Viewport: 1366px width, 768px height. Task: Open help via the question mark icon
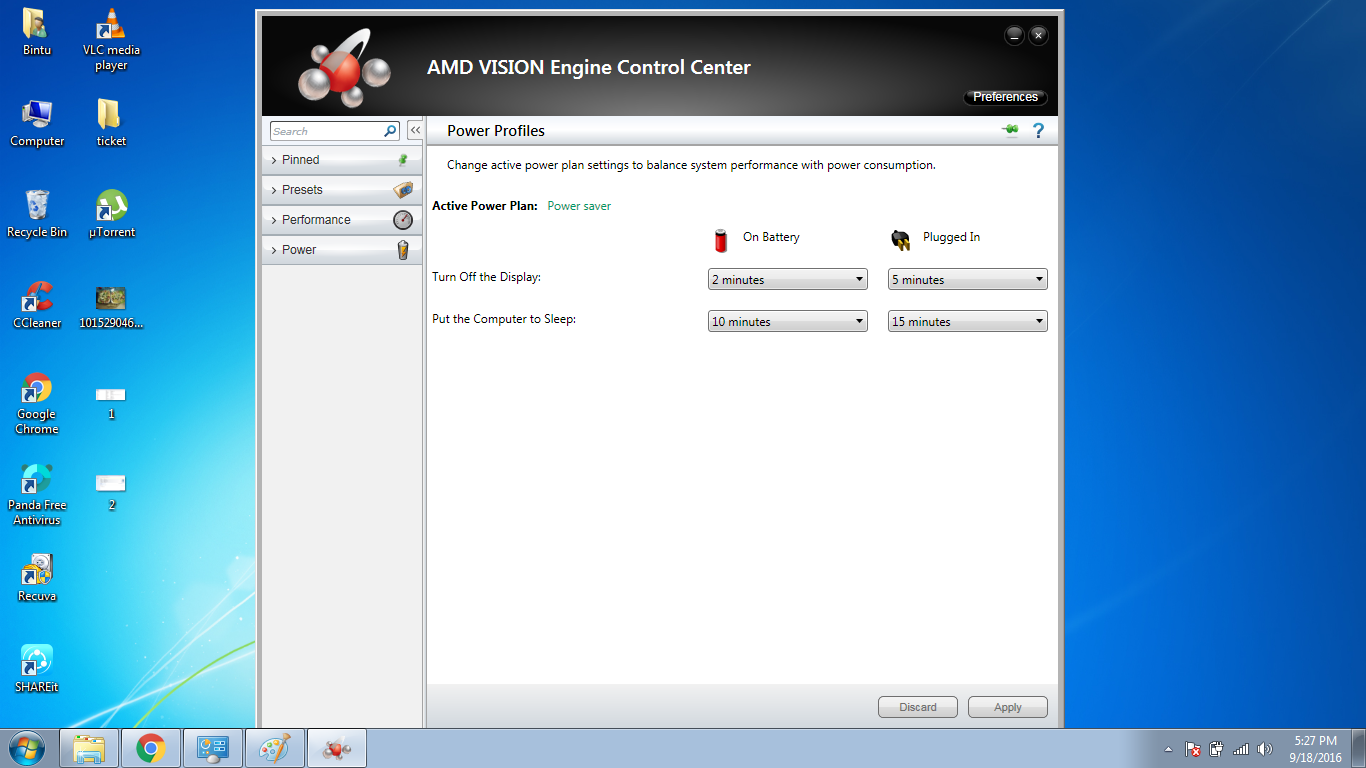1038,131
